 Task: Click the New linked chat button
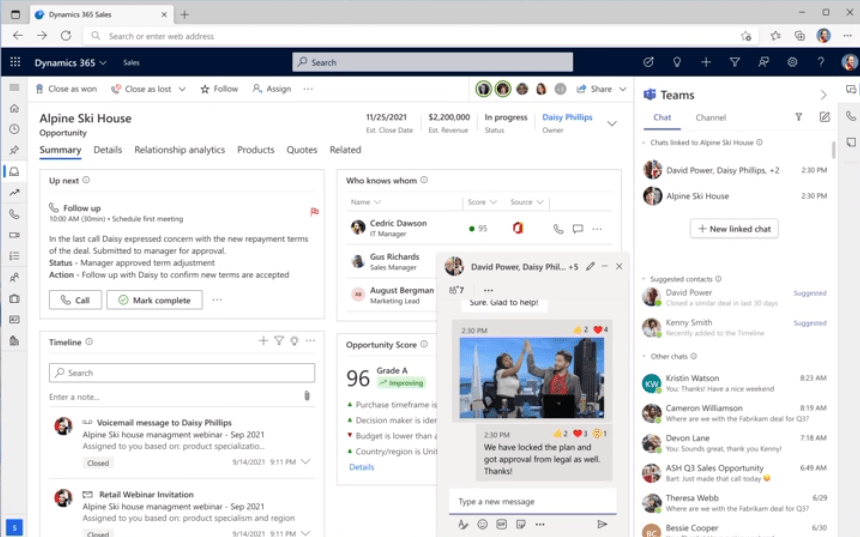coord(734,229)
